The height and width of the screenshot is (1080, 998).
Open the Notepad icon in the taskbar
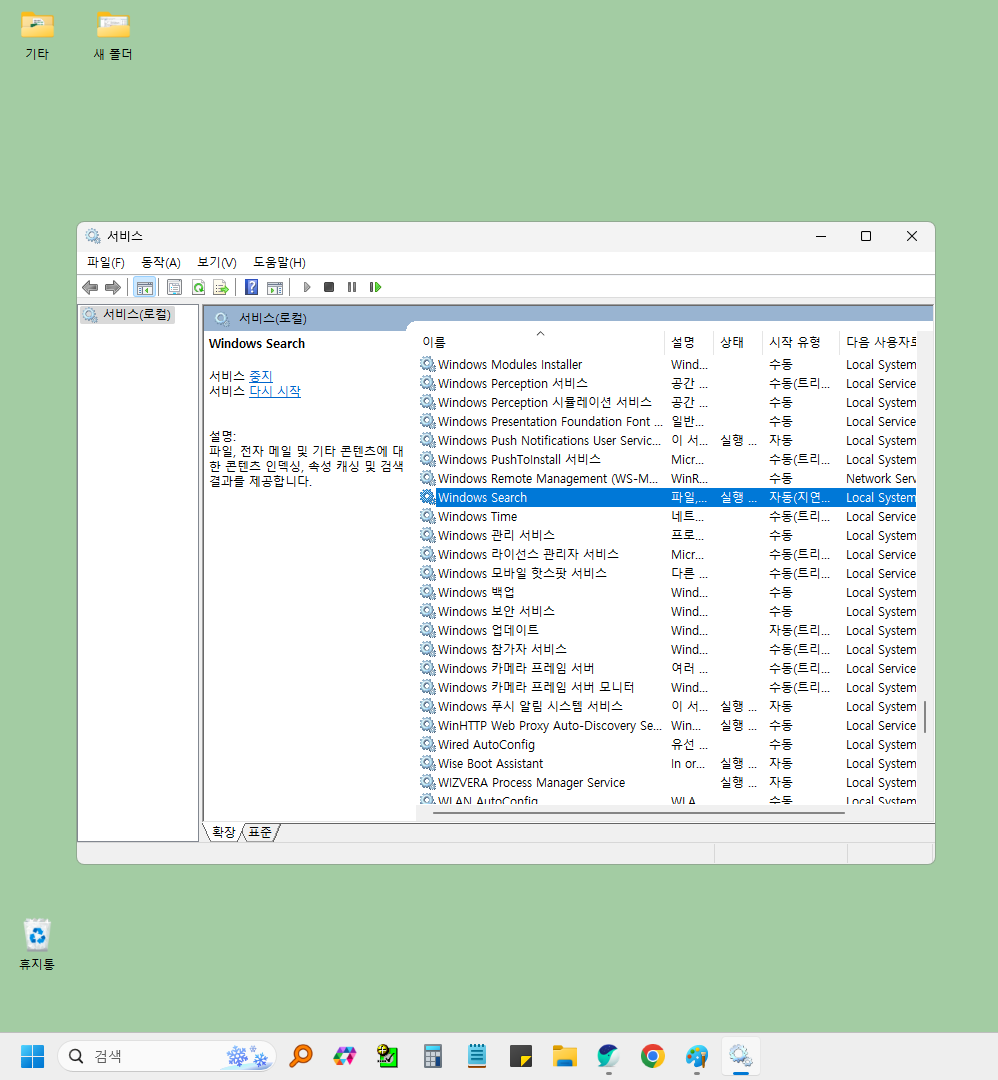point(477,1056)
